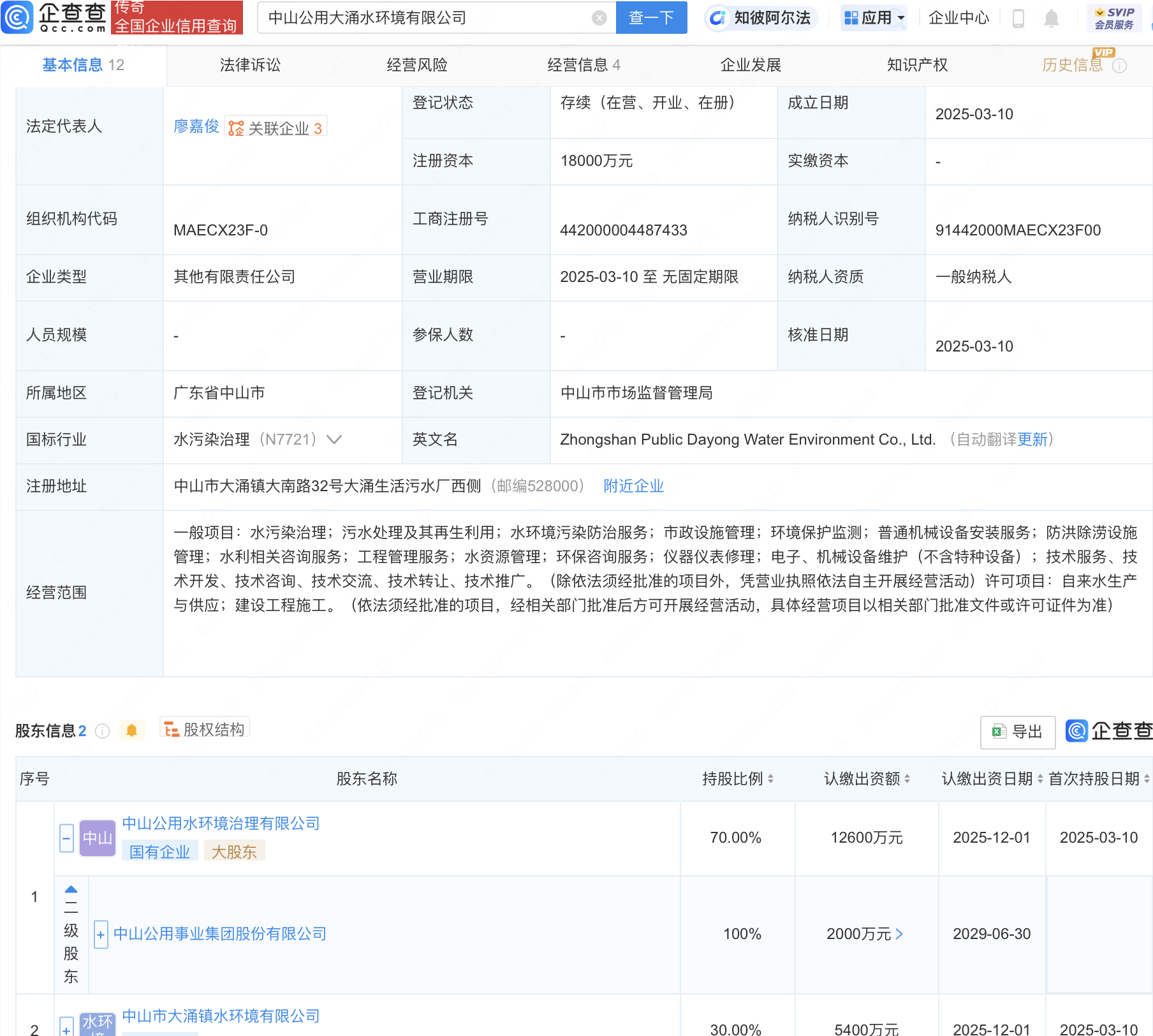
Task: Click the 国有企业 tag
Action: 159,852
